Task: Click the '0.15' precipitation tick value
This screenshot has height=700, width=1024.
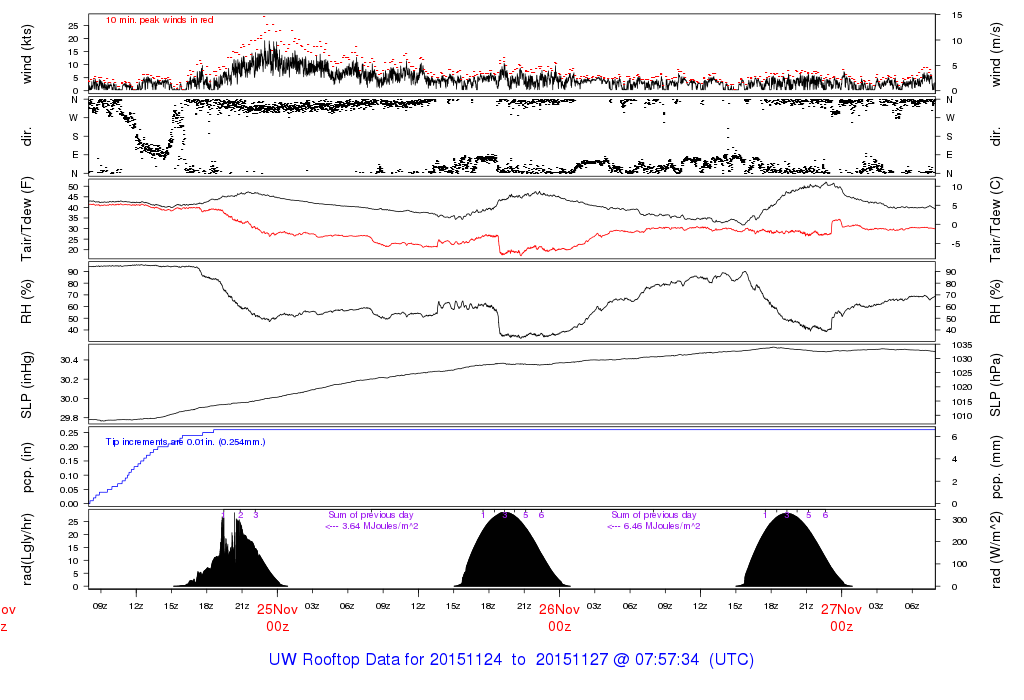Action: coord(69,462)
